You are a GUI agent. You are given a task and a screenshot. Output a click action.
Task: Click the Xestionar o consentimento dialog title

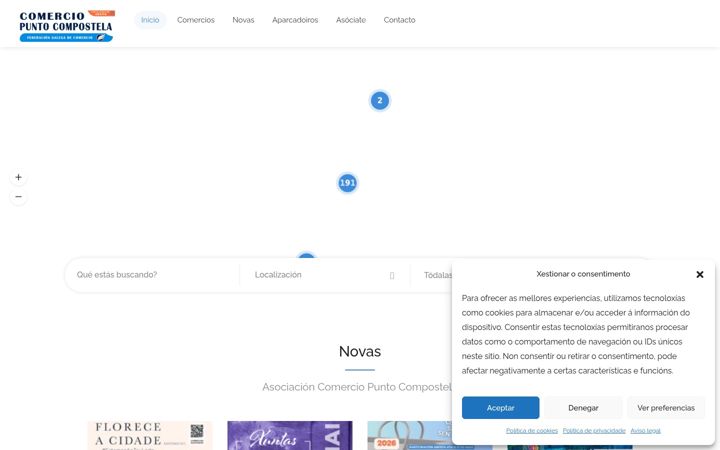(583, 274)
